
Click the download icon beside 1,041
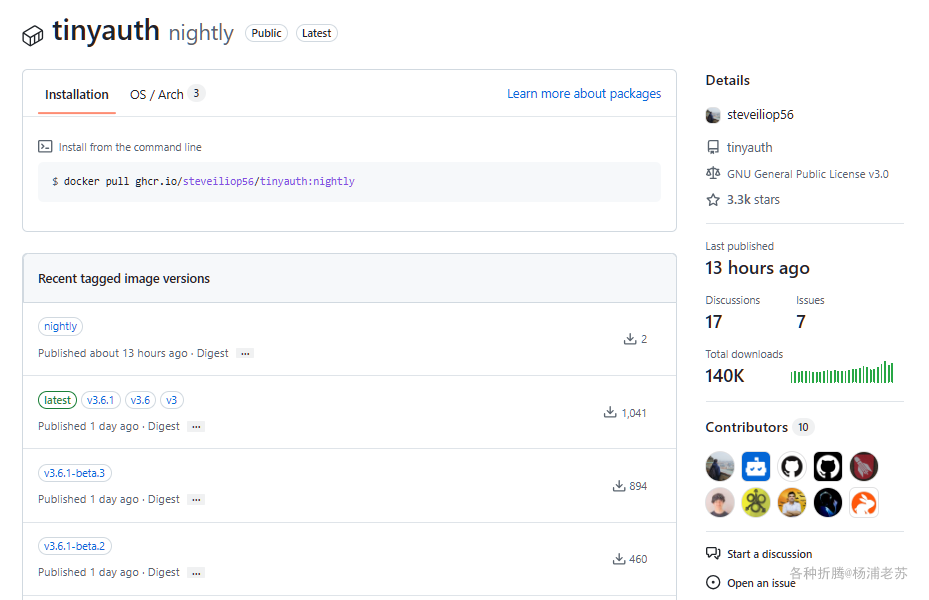tap(610, 412)
